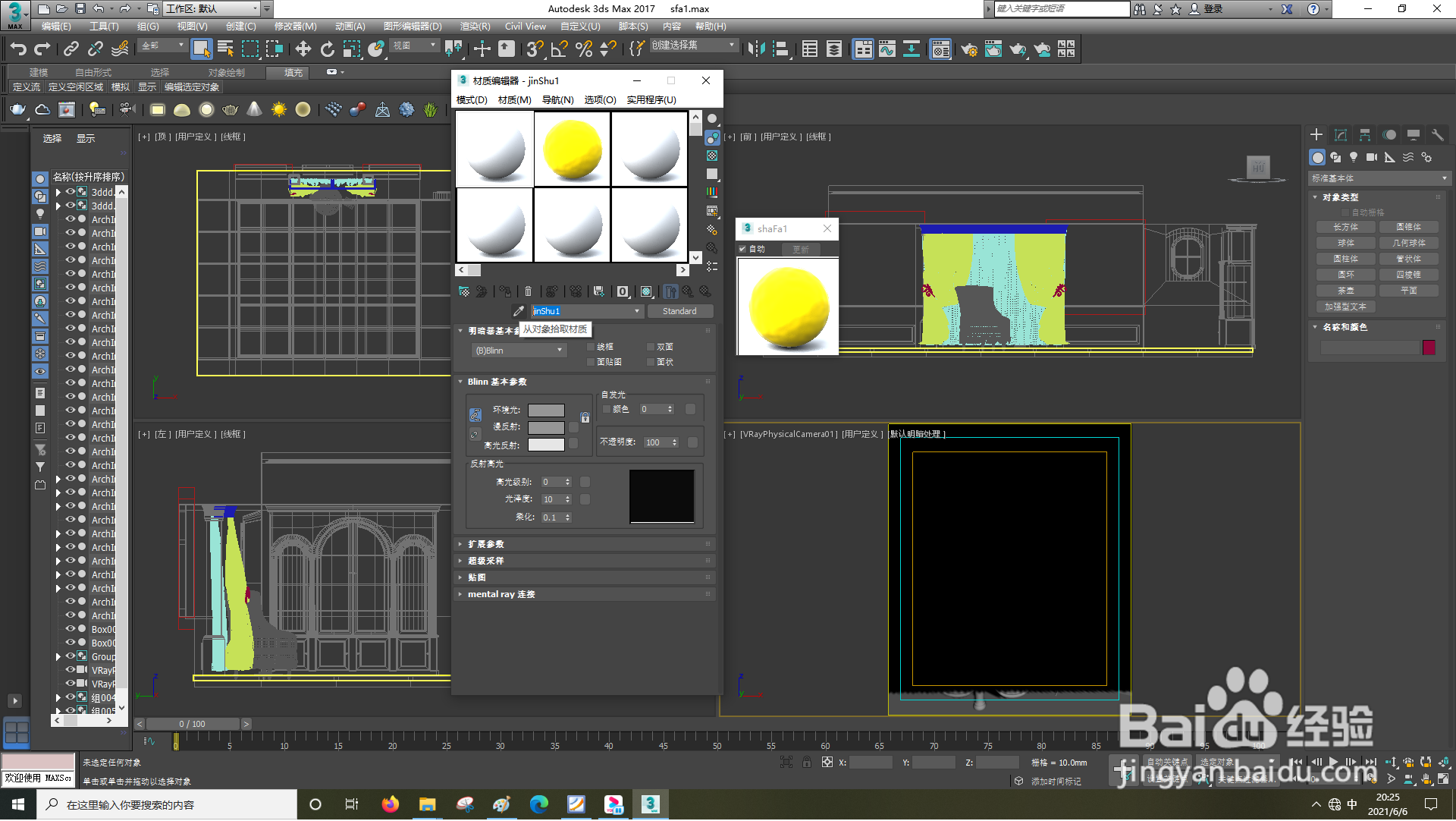Click the Standard material type button

[679, 312]
